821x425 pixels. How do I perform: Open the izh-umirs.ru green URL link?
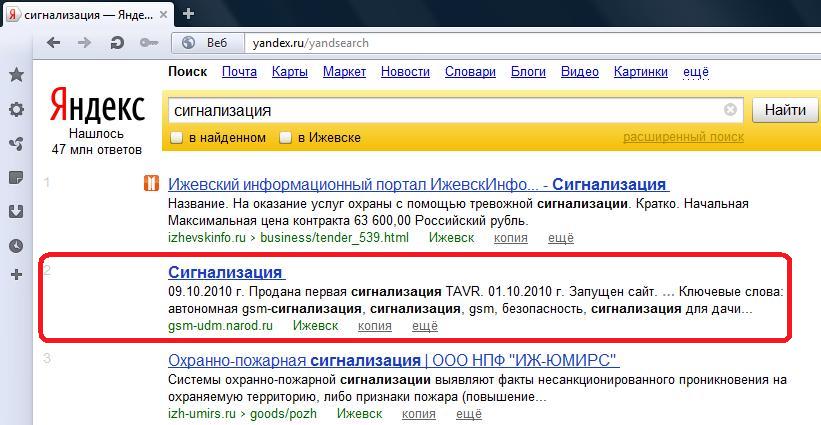click(242, 413)
